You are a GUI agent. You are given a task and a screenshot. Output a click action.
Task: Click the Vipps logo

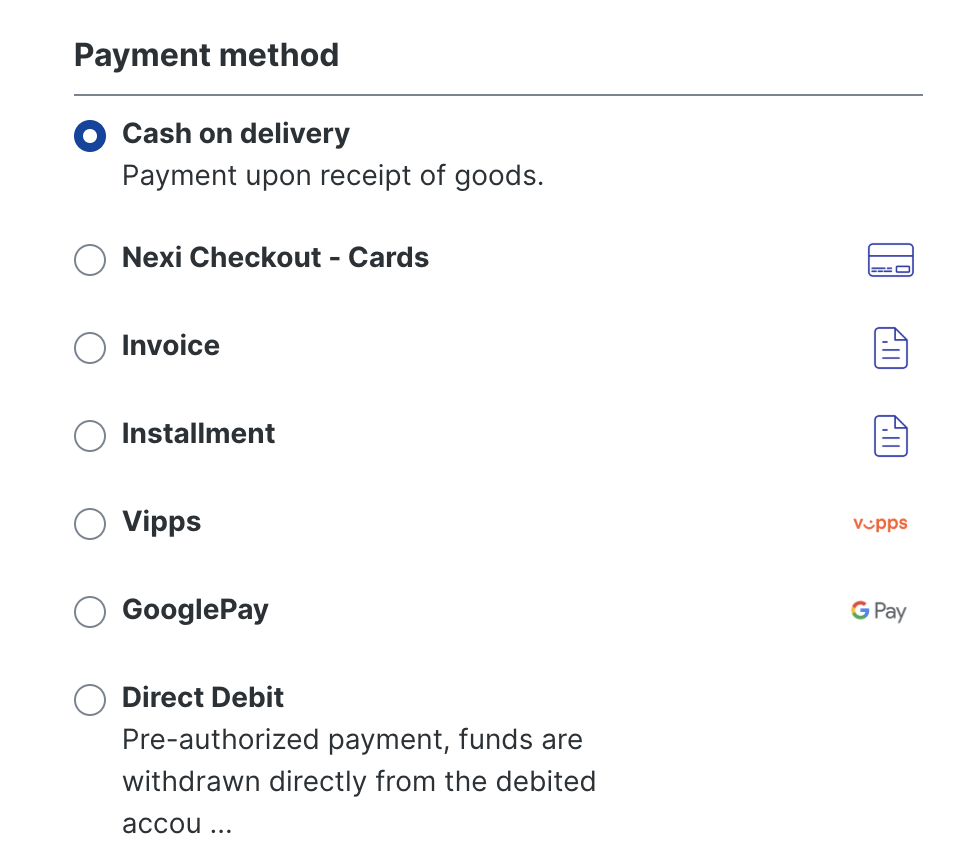click(x=878, y=523)
